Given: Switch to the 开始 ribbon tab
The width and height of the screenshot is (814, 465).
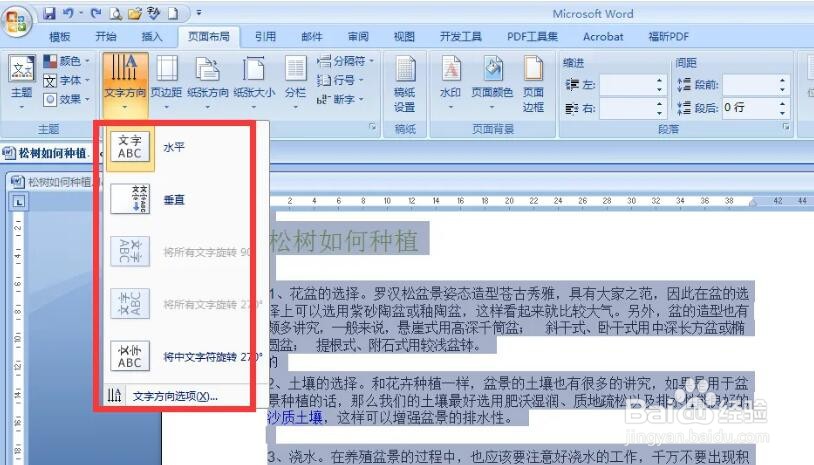Looking at the screenshot, I should (106, 36).
